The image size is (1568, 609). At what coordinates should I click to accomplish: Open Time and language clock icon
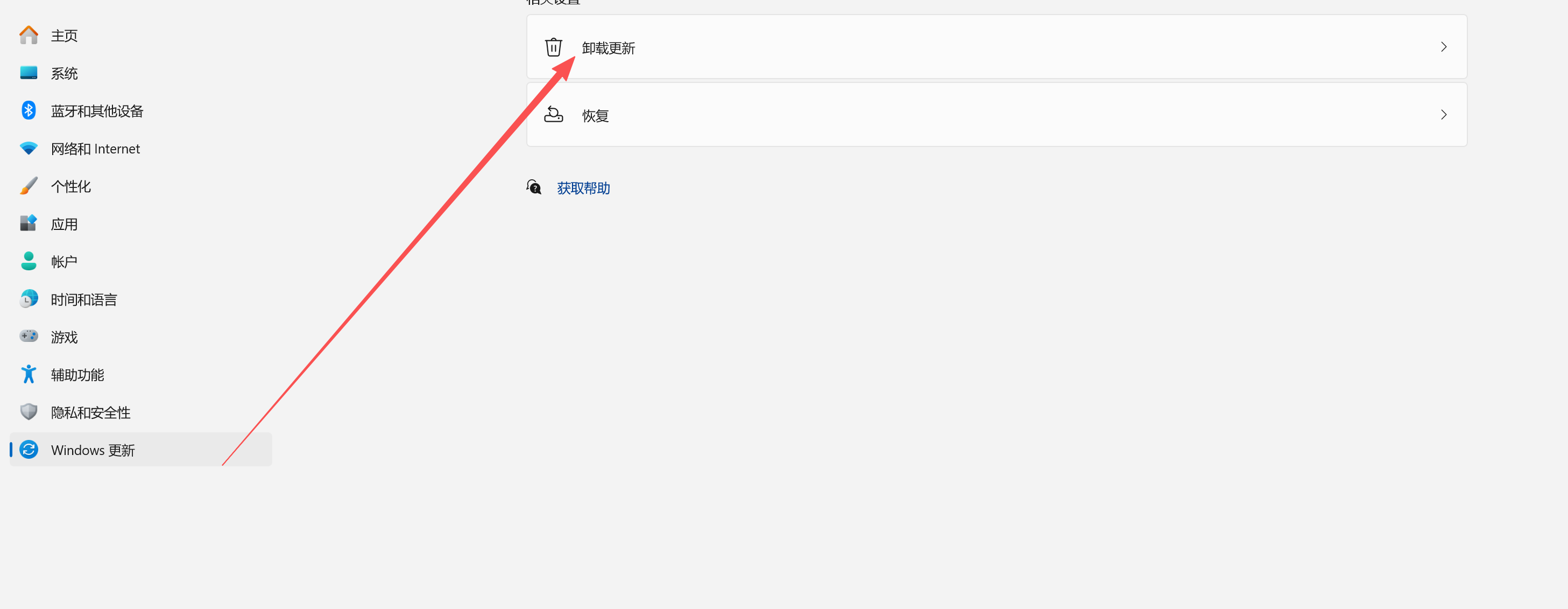coord(29,299)
